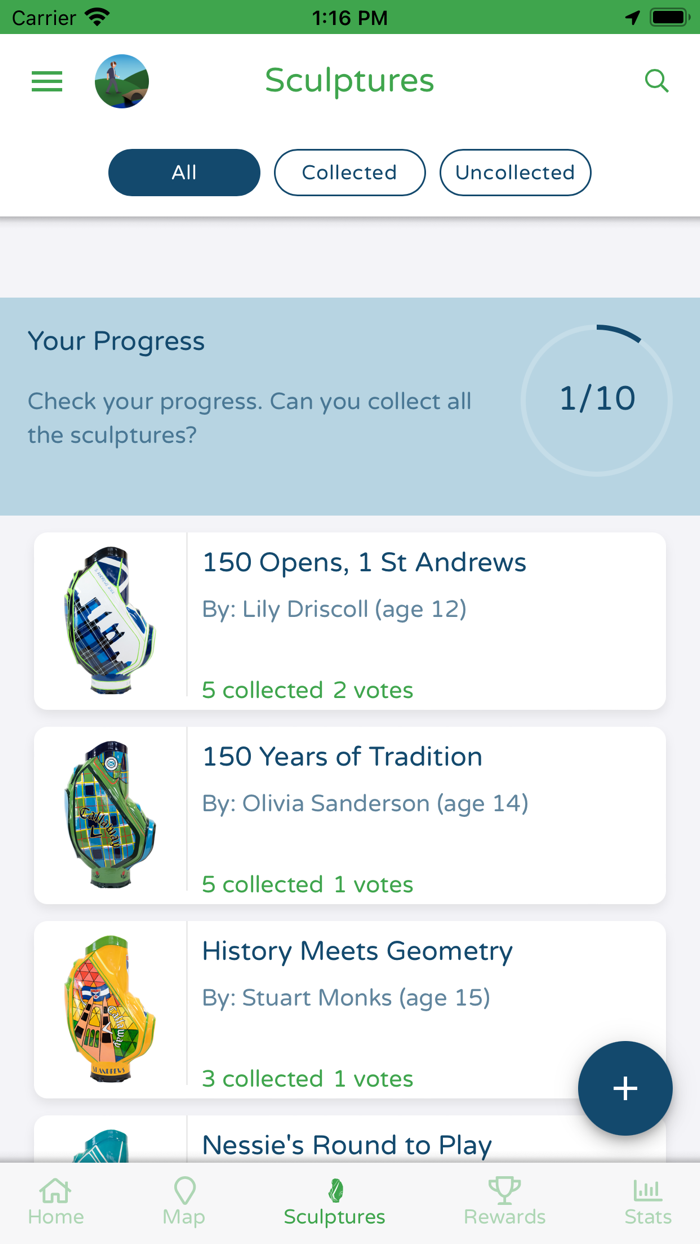Screen dimensions: 700x1244
Task: Tap the yellow geometric golf bag thumbnail
Action: tap(110, 1009)
